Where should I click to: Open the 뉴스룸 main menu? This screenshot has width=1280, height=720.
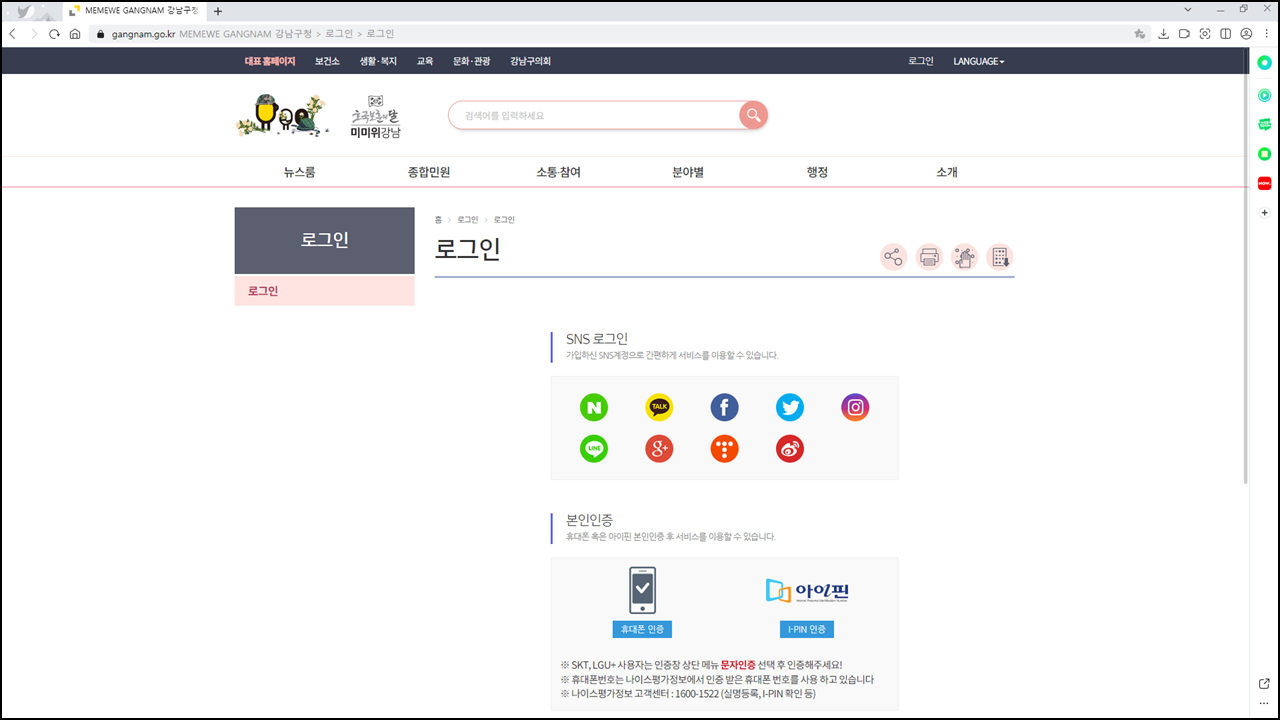299,172
